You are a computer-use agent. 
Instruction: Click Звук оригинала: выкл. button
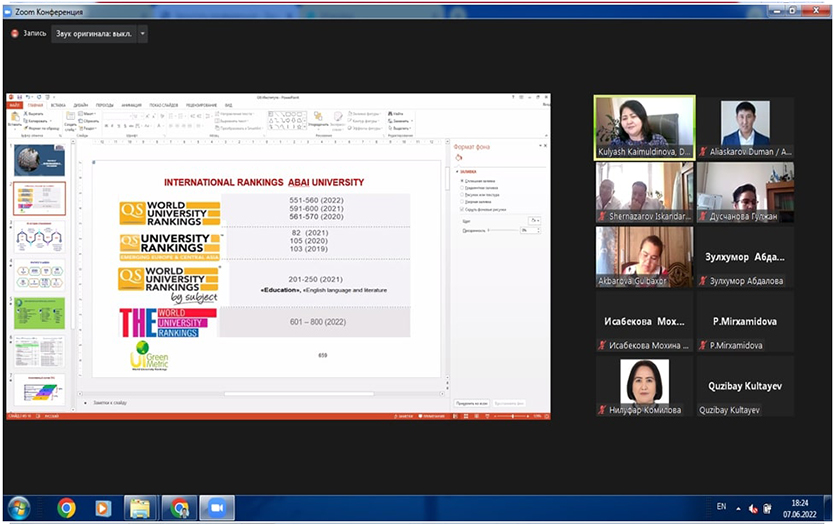point(92,33)
